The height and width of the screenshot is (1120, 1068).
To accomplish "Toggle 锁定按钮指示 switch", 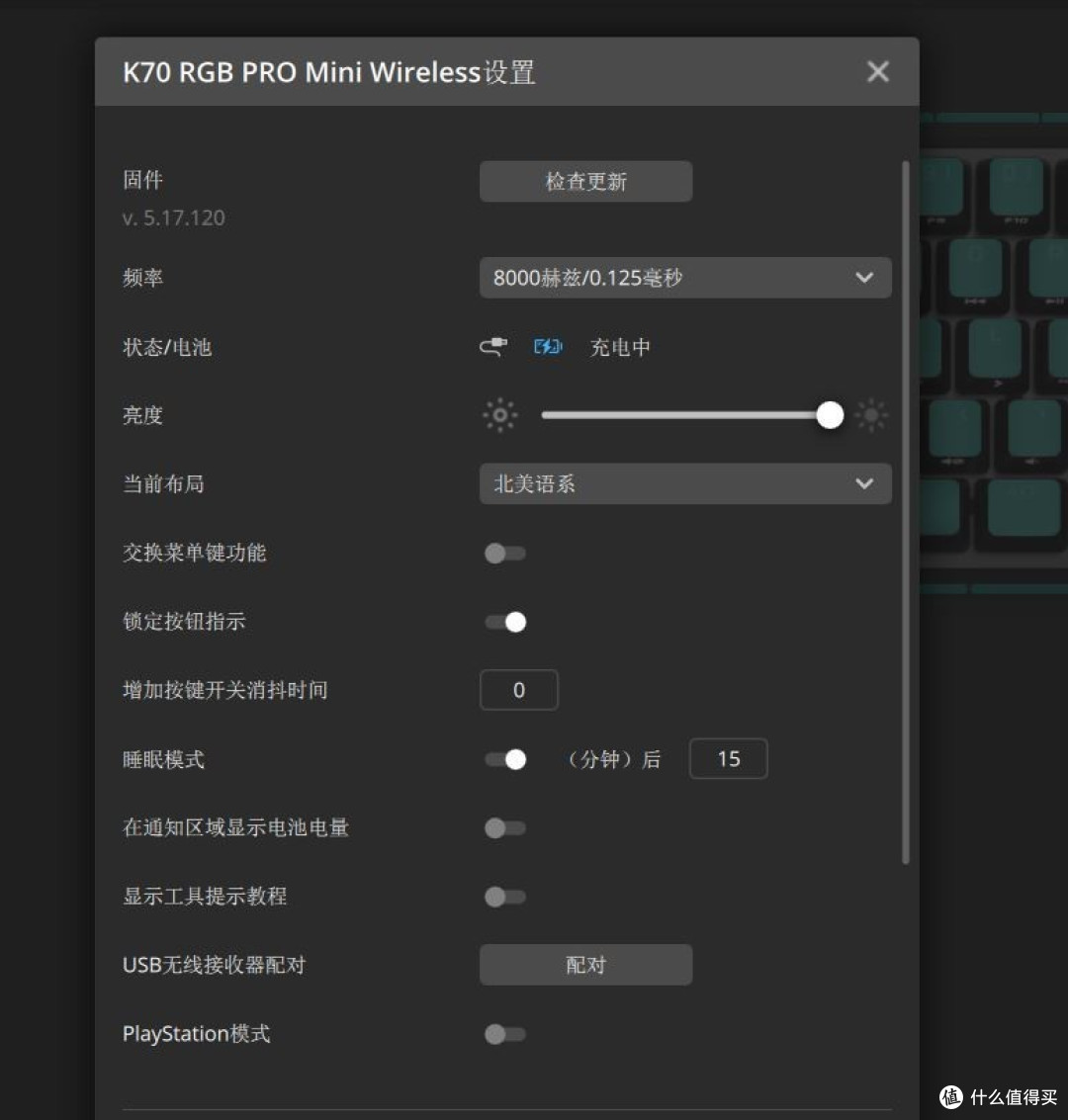I will click(505, 622).
